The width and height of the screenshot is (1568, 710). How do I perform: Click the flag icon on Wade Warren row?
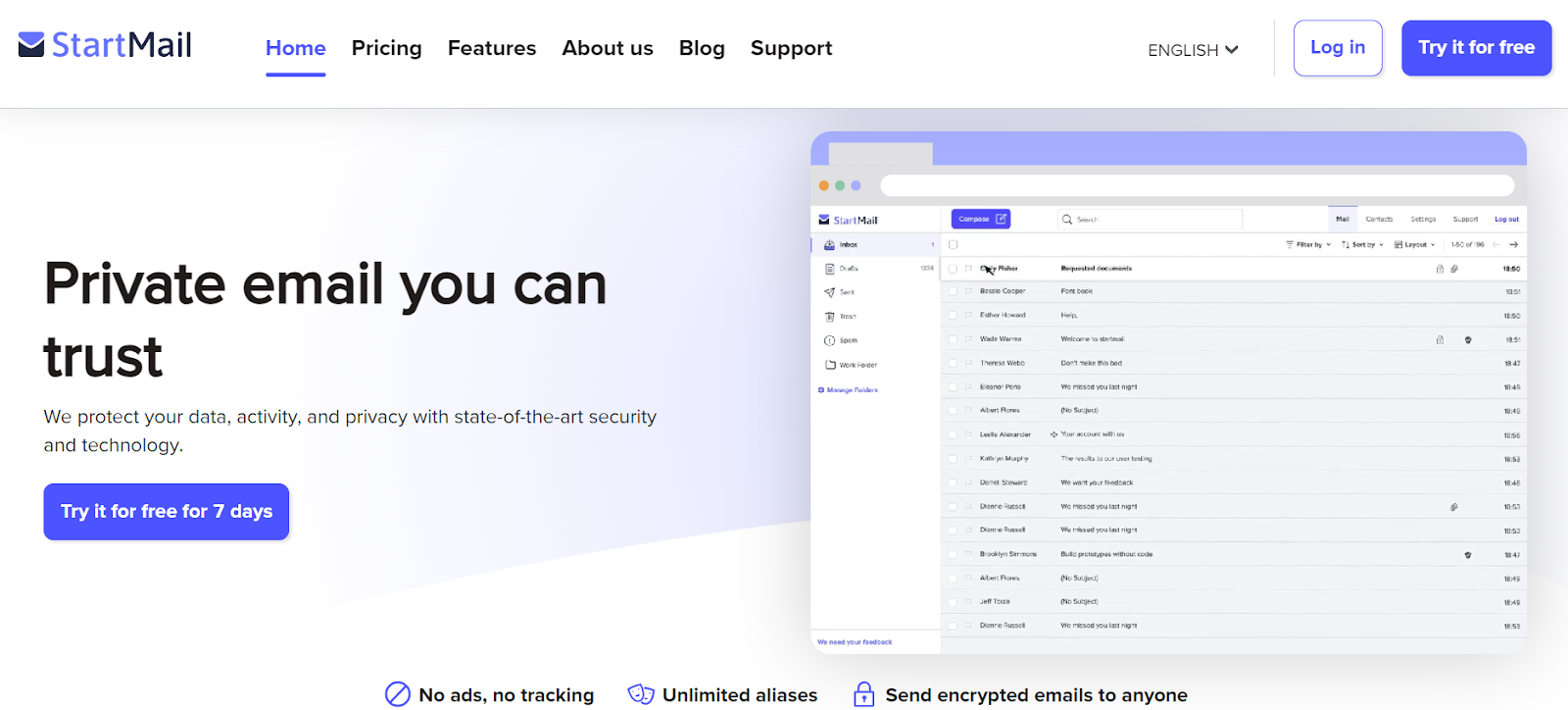pos(968,339)
